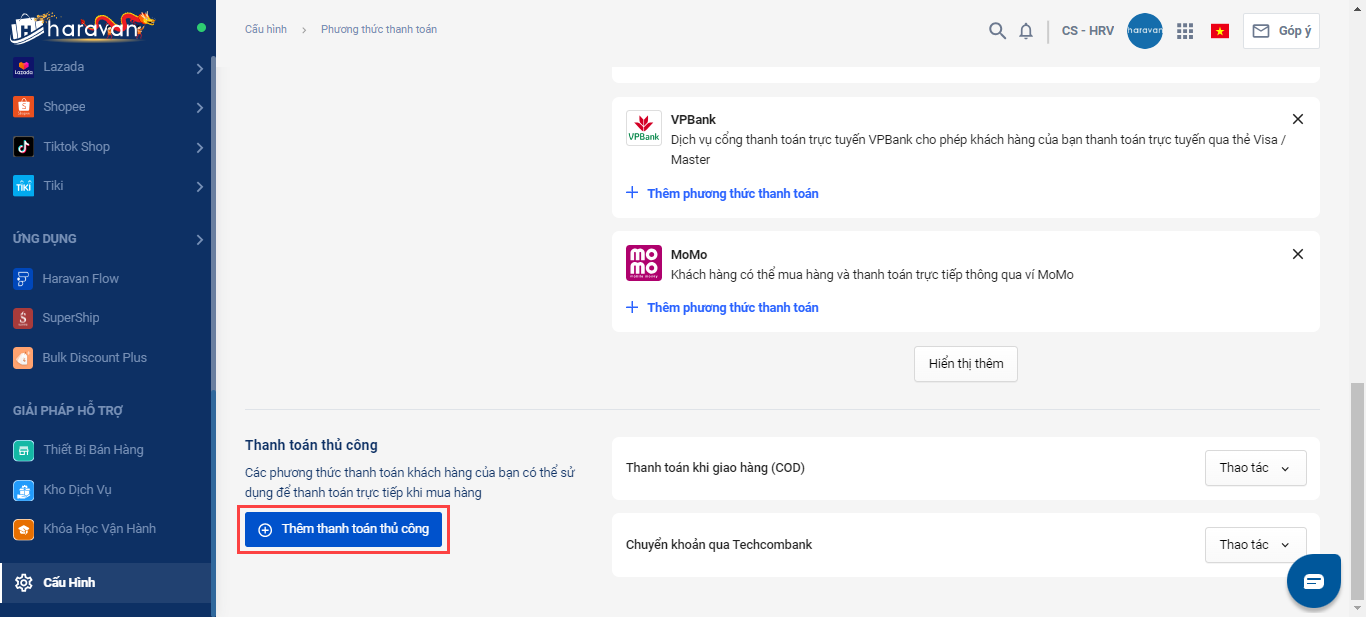Open notifications bell
Screen dimensions: 1366x617
(x=1026, y=31)
